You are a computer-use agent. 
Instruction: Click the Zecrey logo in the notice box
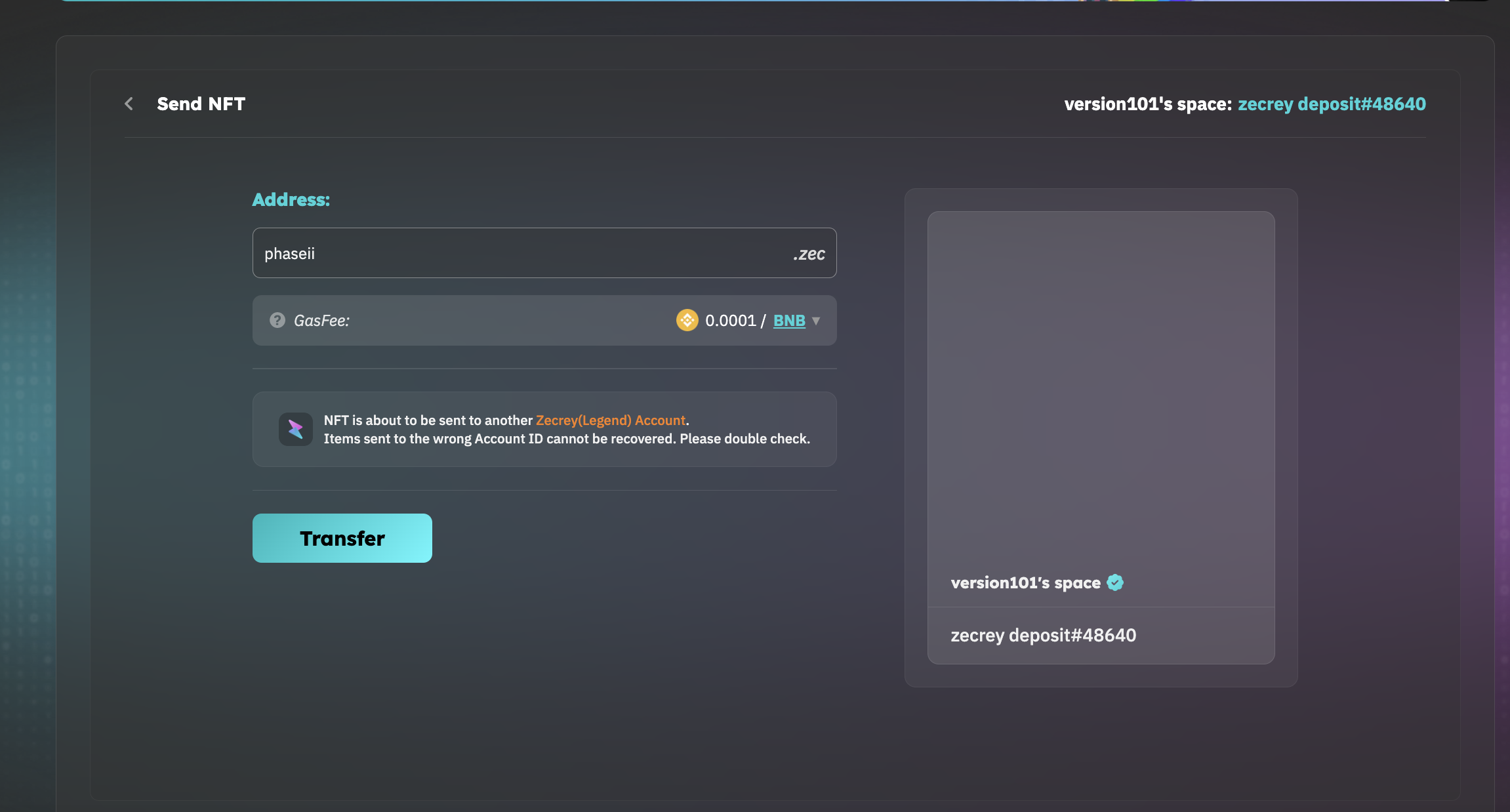[295, 430]
